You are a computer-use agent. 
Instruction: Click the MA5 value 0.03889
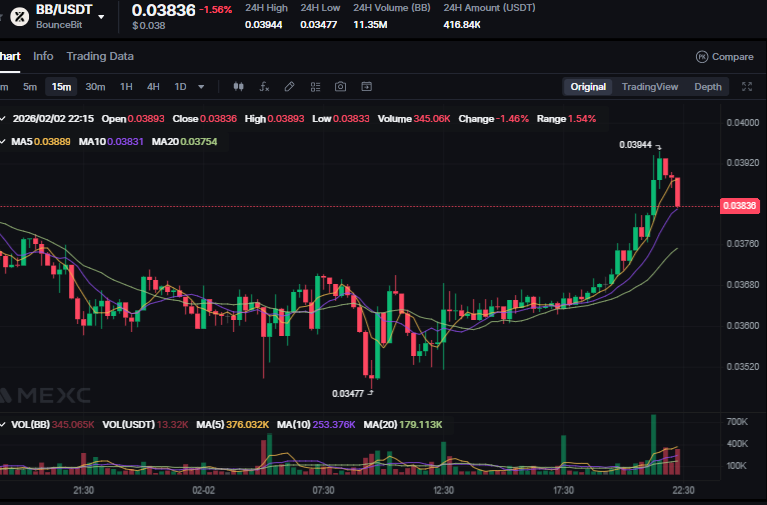52,142
